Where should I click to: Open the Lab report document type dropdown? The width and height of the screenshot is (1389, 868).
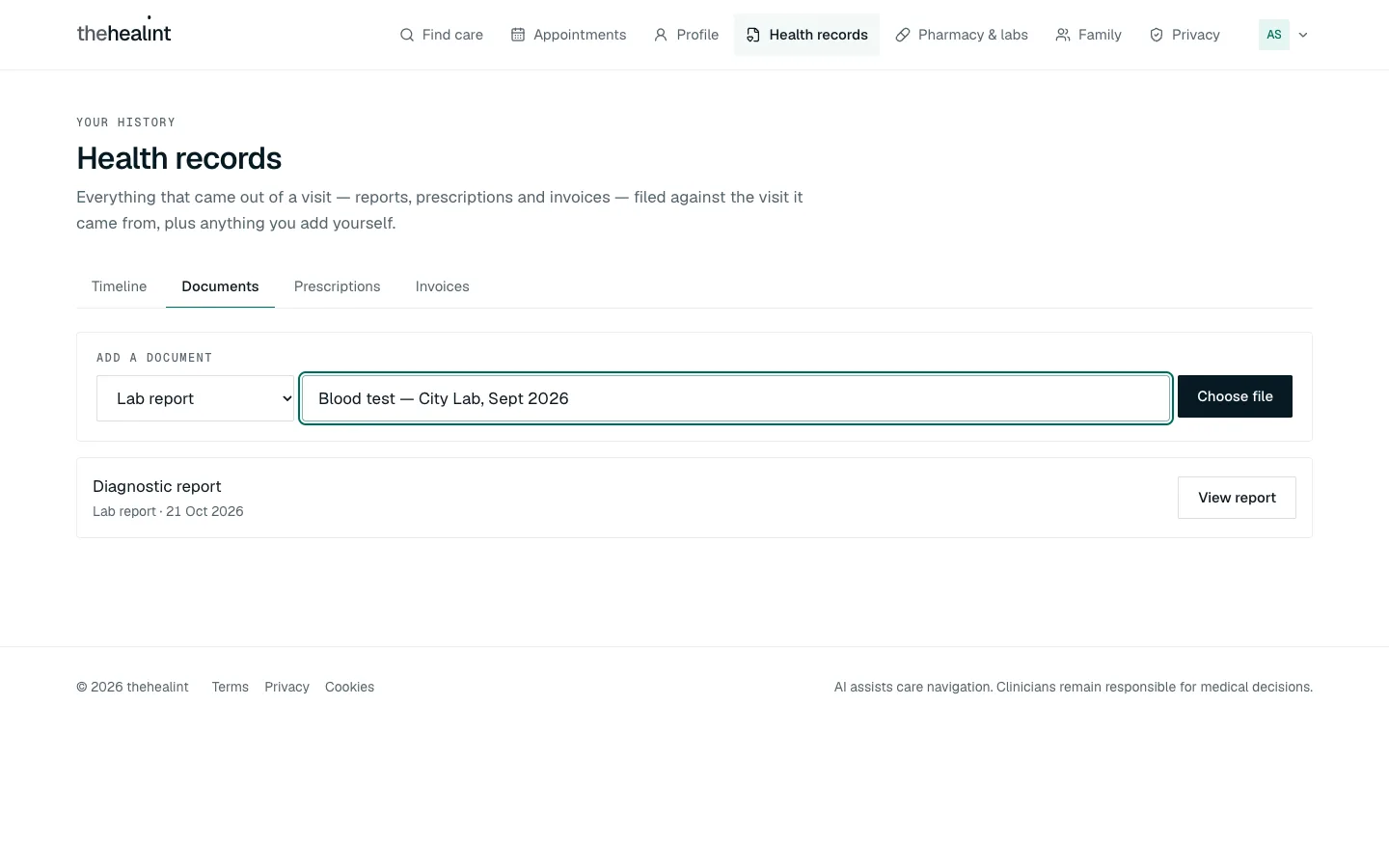pos(195,398)
